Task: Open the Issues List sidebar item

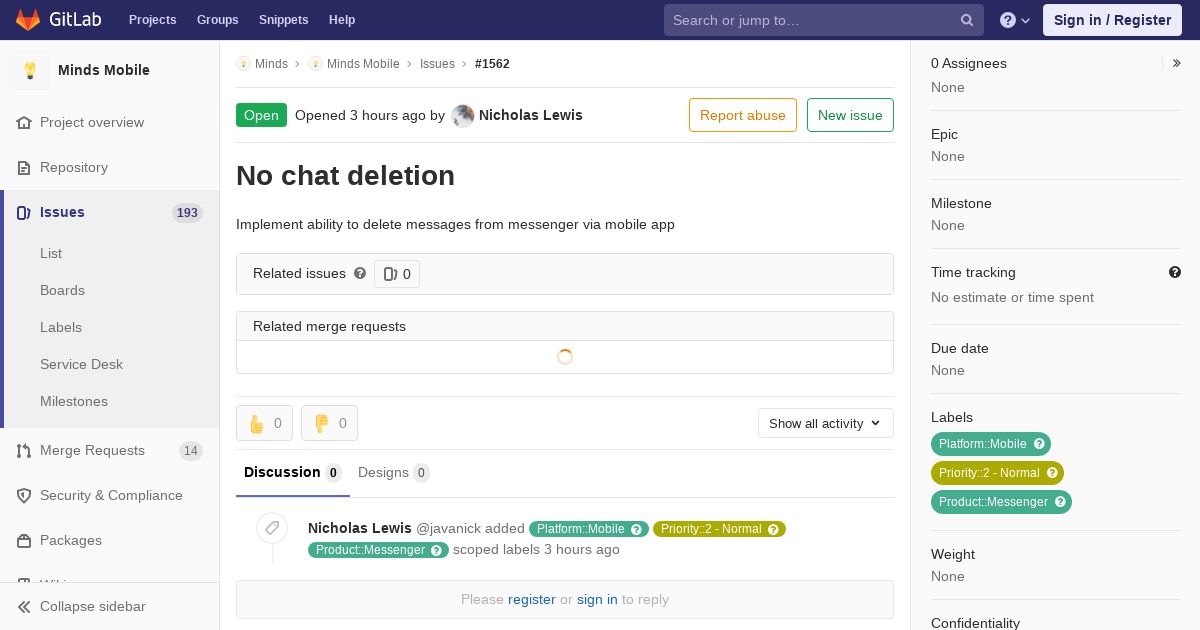Action: (x=51, y=253)
